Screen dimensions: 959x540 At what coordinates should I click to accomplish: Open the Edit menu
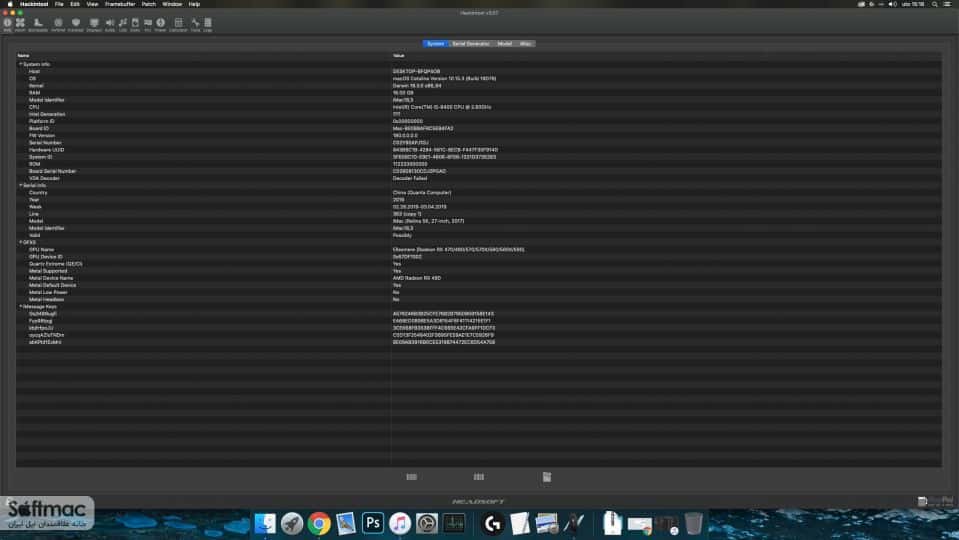(x=75, y=4)
